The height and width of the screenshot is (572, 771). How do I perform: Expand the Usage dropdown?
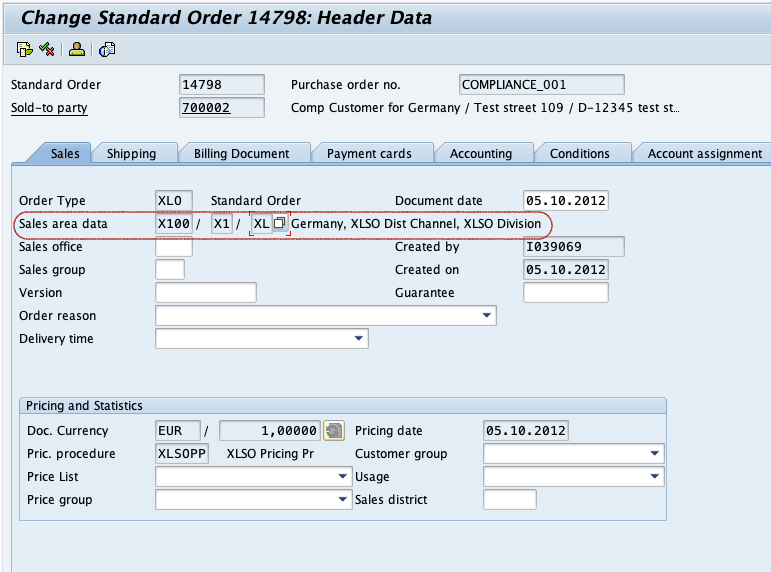coord(654,477)
